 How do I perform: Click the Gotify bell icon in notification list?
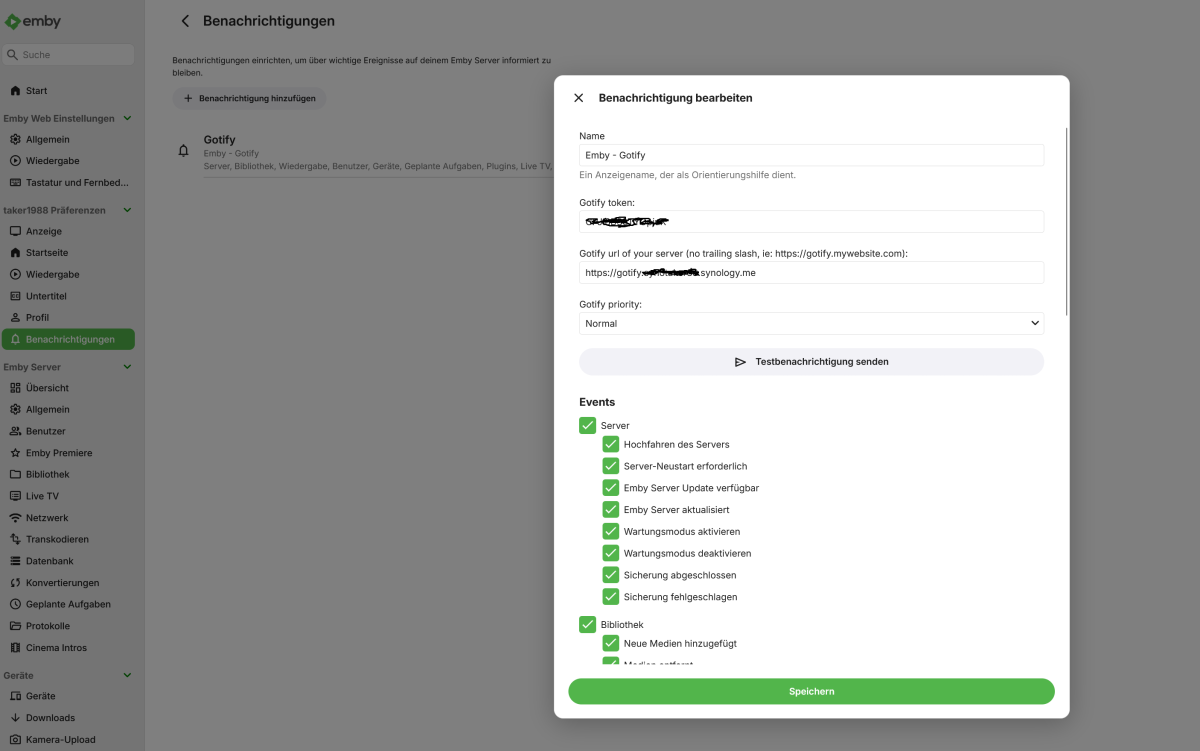point(183,151)
